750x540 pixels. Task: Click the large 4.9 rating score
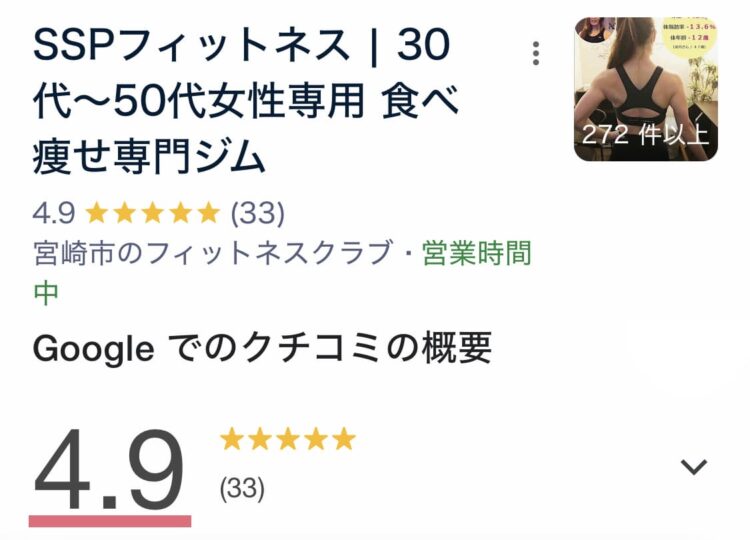coord(109,470)
